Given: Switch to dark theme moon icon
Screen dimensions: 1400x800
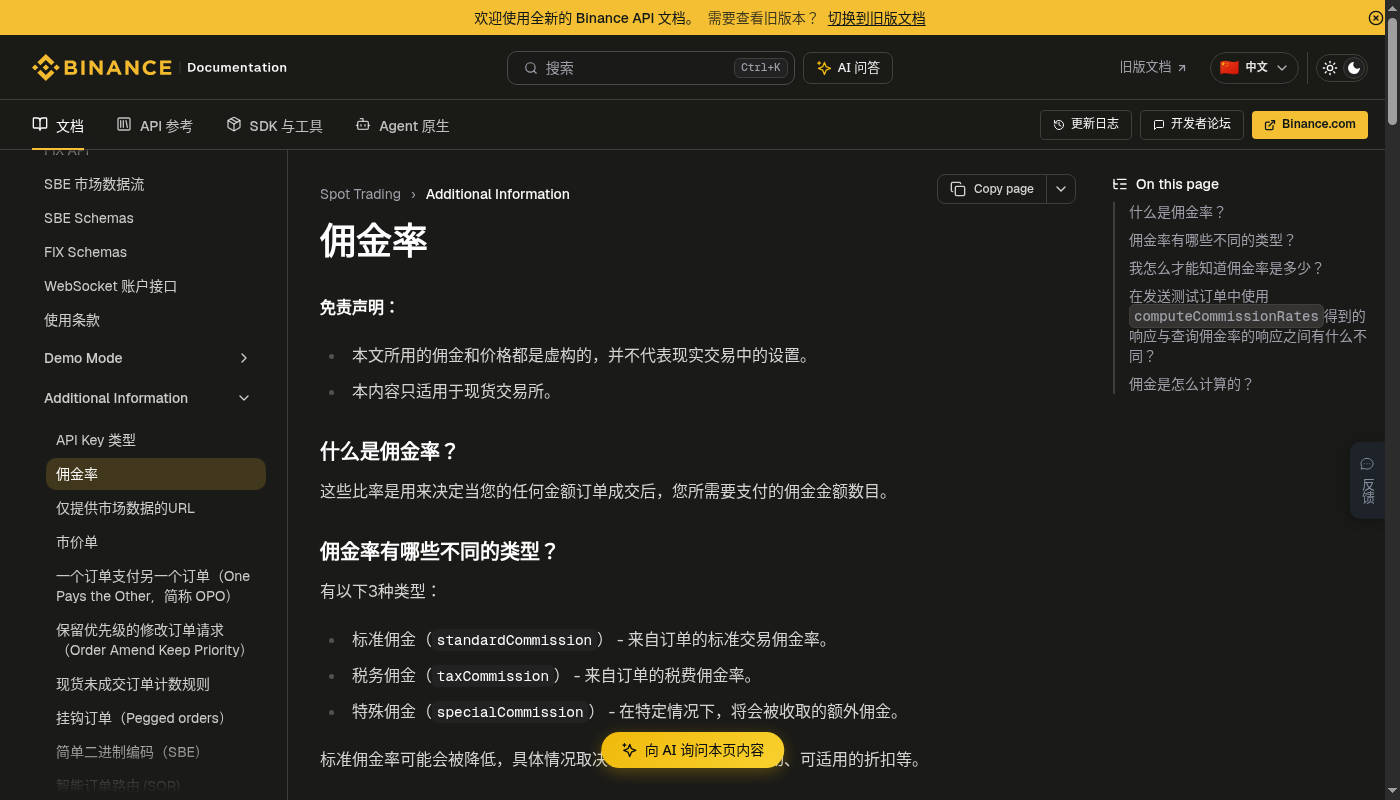Looking at the screenshot, I should [1354, 68].
